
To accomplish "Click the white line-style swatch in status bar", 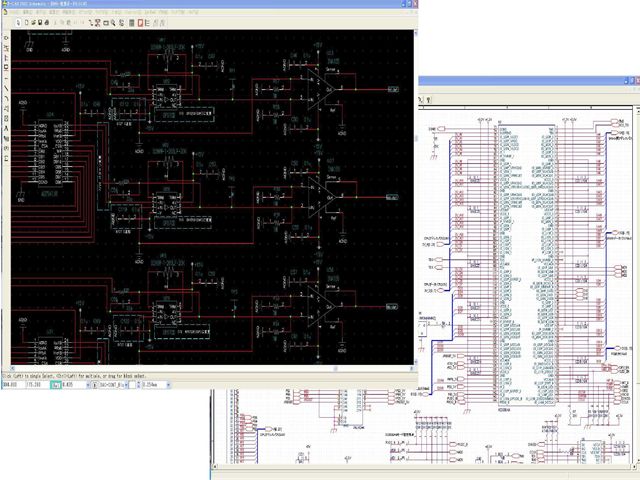I will tap(132, 385).
